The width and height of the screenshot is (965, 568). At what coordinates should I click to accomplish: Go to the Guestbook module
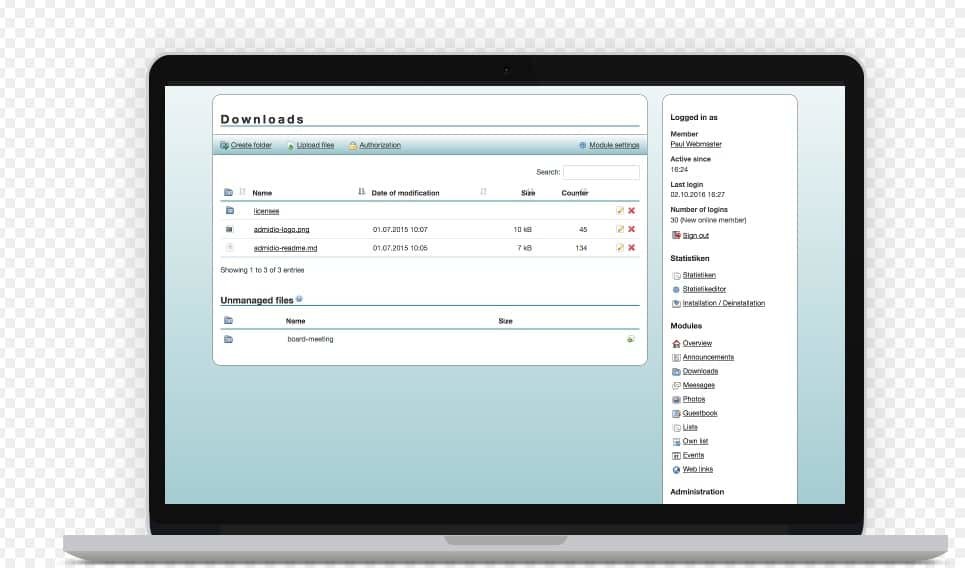[699, 413]
